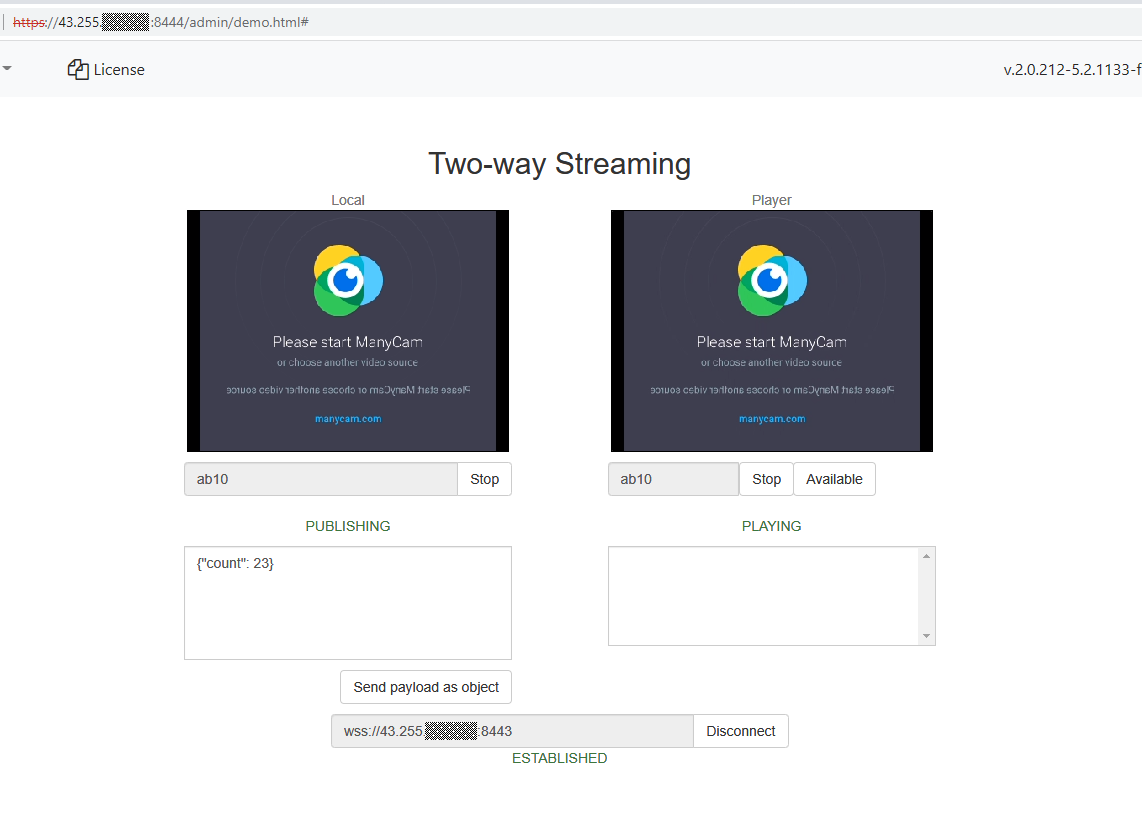Viewport: 1142px width, 818px height.
Task: Click the License copy icon
Action: tap(78, 69)
